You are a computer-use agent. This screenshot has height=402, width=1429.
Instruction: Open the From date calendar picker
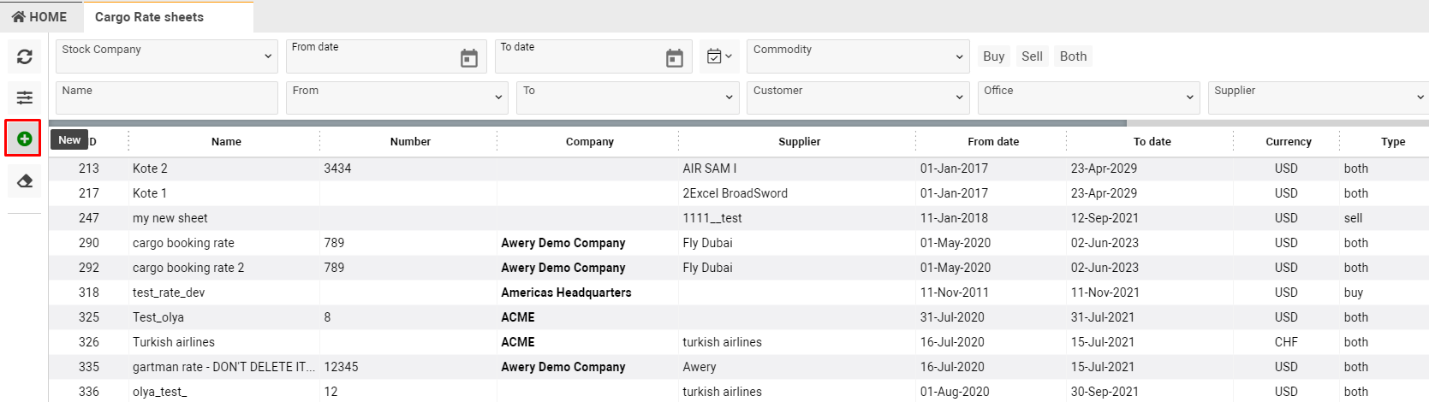click(x=468, y=58)
